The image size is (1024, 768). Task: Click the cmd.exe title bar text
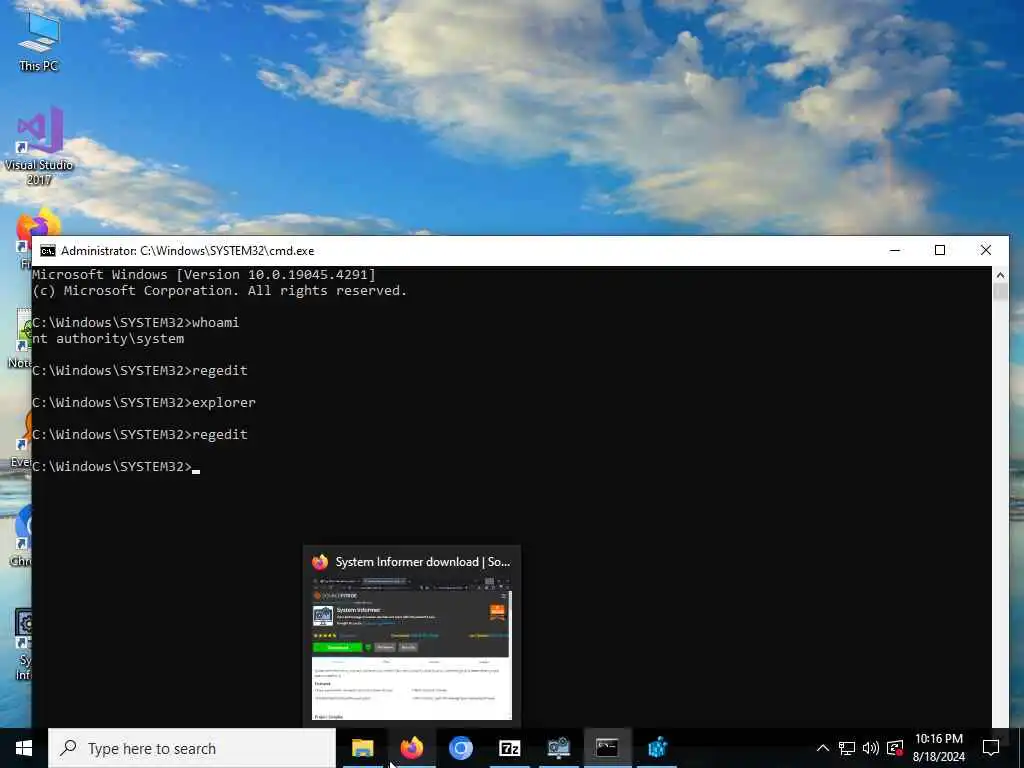[x=187, y=251]
